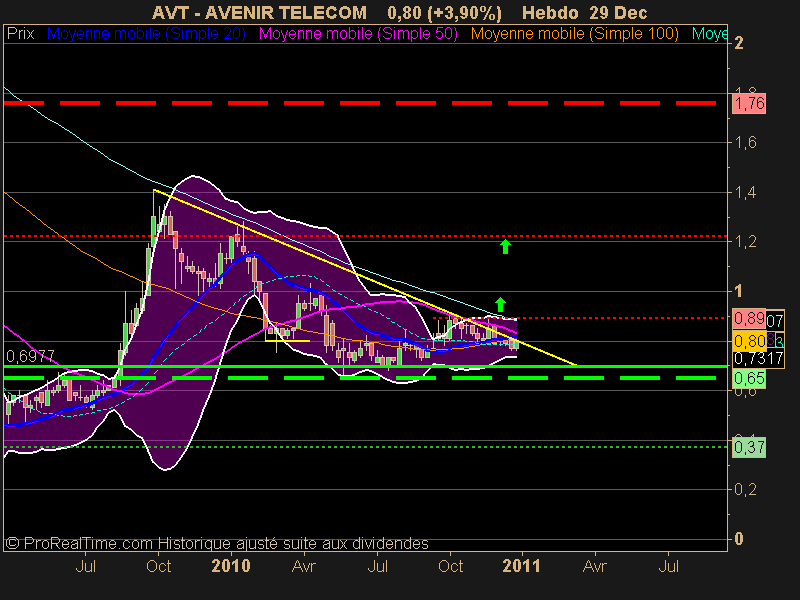Click the Avr label following 2011
Screen dimensions: 800x600
click(x=595, y=566)
